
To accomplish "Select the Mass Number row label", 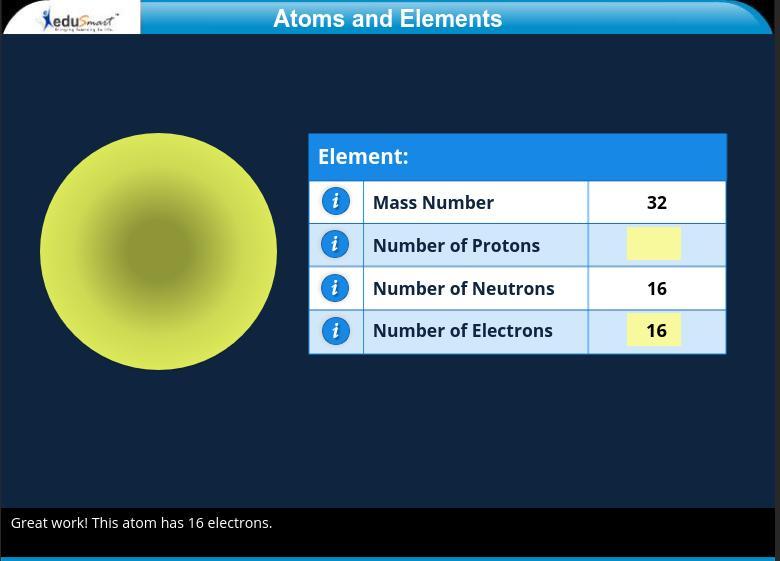I will pos(433,202).
